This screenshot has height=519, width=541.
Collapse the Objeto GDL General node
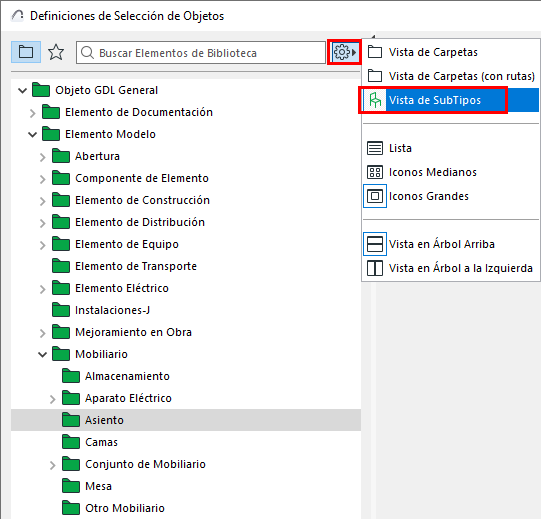(x=23, y=91)
